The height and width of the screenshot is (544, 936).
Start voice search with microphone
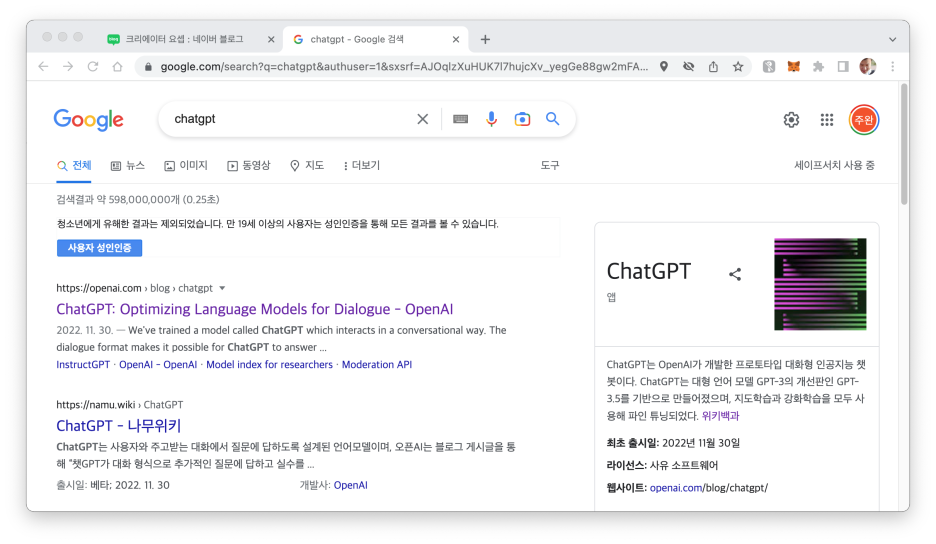491,119
